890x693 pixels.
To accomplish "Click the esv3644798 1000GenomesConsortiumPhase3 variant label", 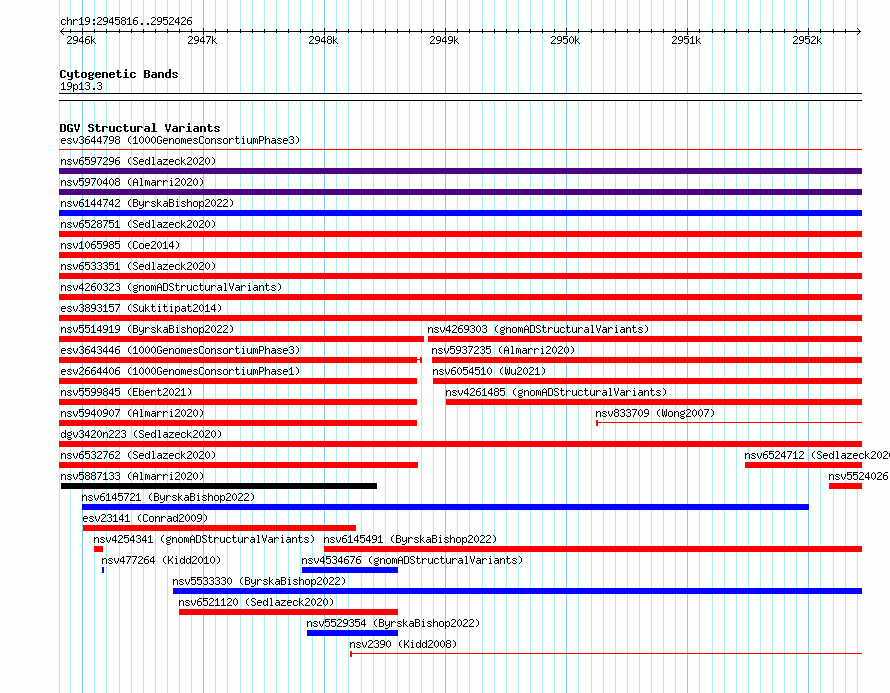I will pos(180,140).
